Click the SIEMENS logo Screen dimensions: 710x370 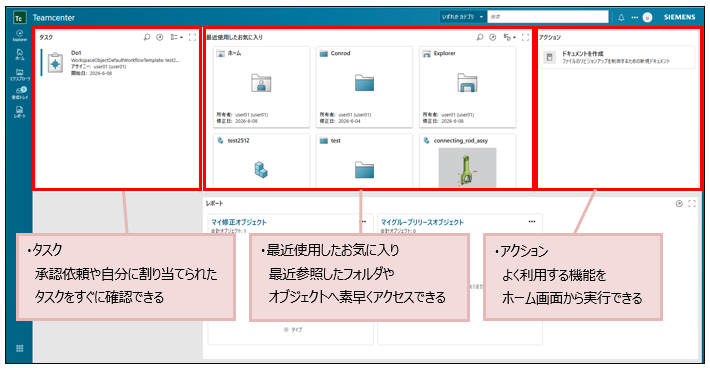680,17
